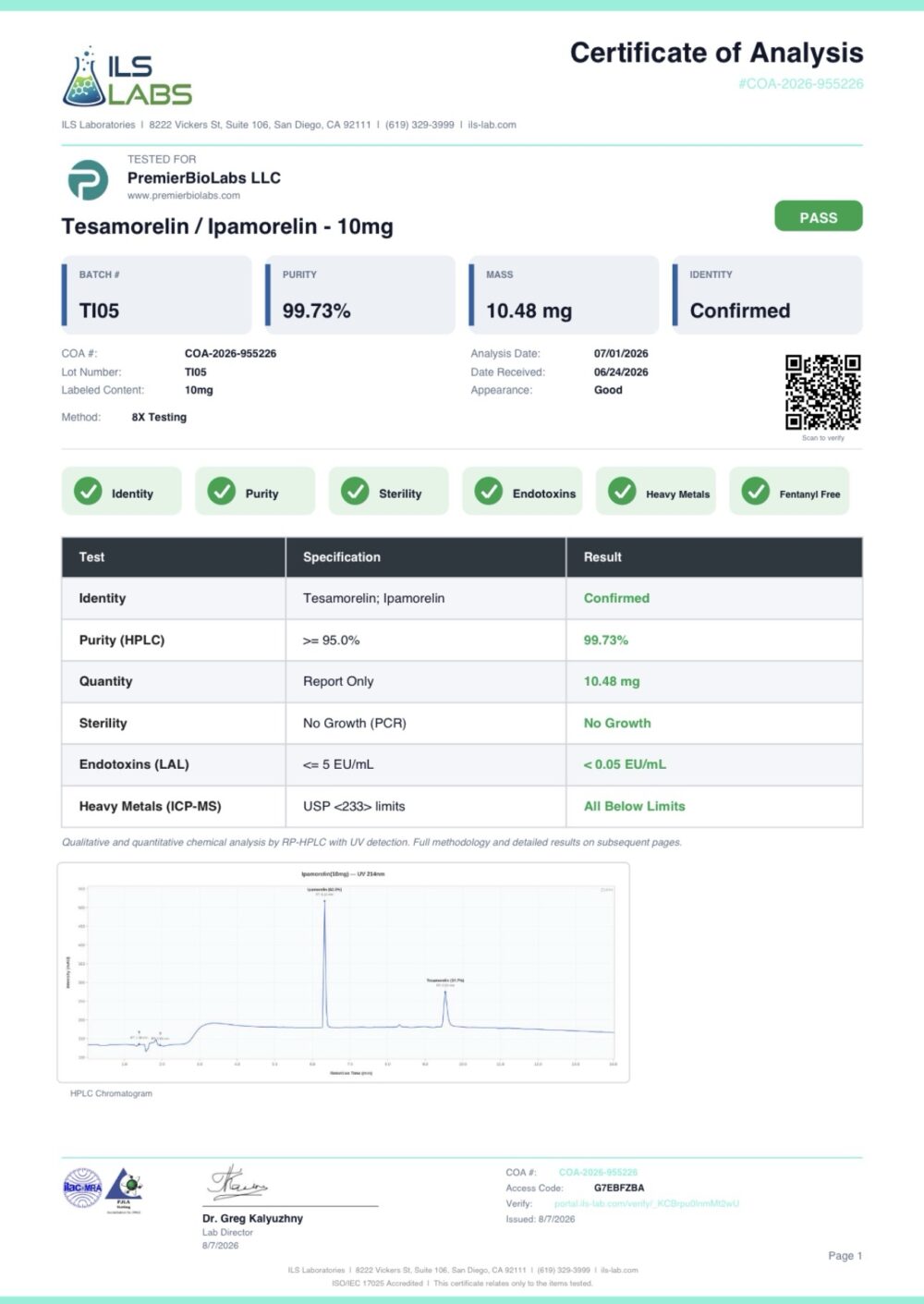Click the Date Received 06/24/2026 value
The image size is (924, 1304).
click(621, 372)
